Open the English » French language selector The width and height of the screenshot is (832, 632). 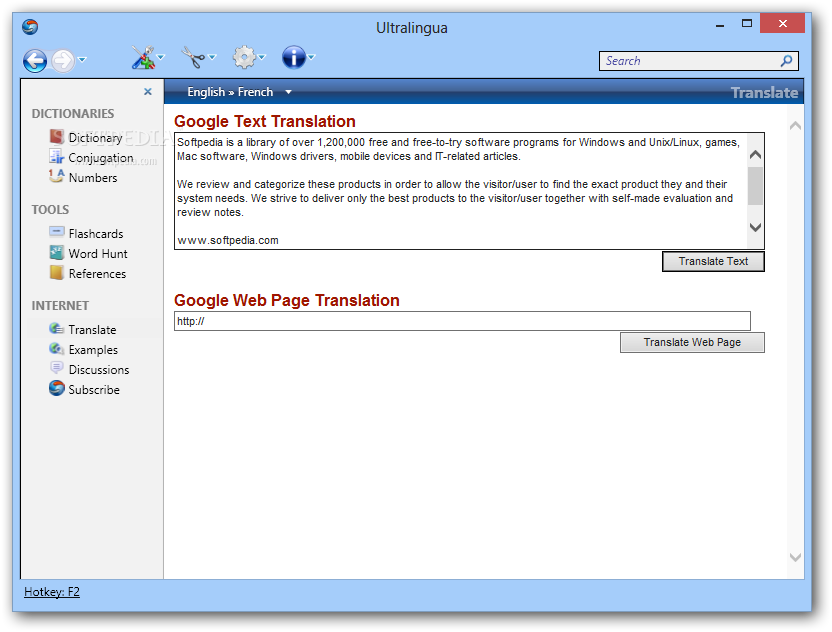239,92
